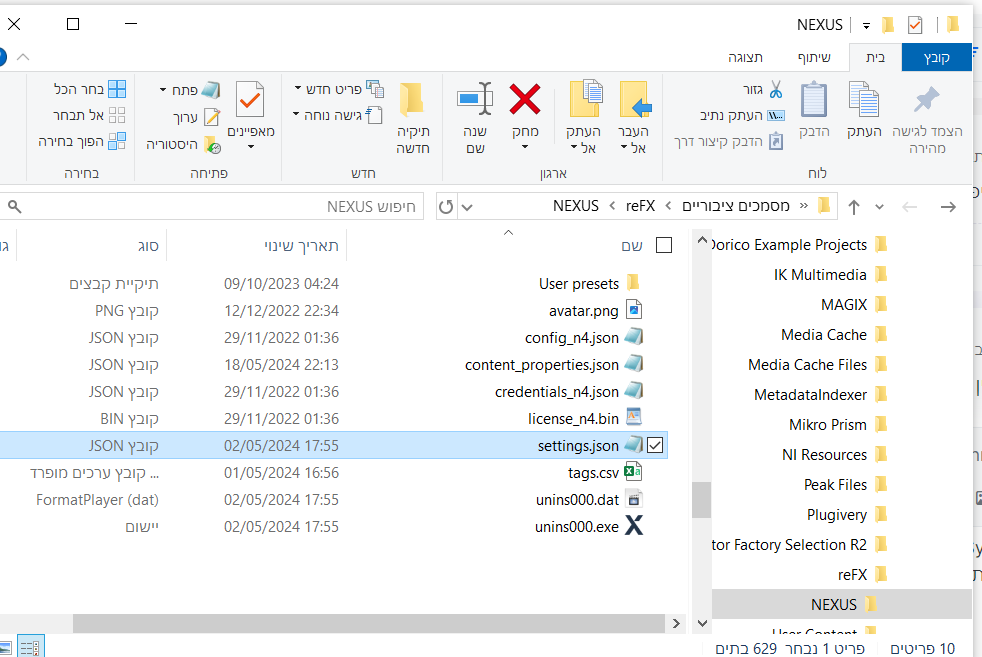Viewport: 982px width, 657px height.
Task: Click reFX in the address bar
Action: coord(640,206)
